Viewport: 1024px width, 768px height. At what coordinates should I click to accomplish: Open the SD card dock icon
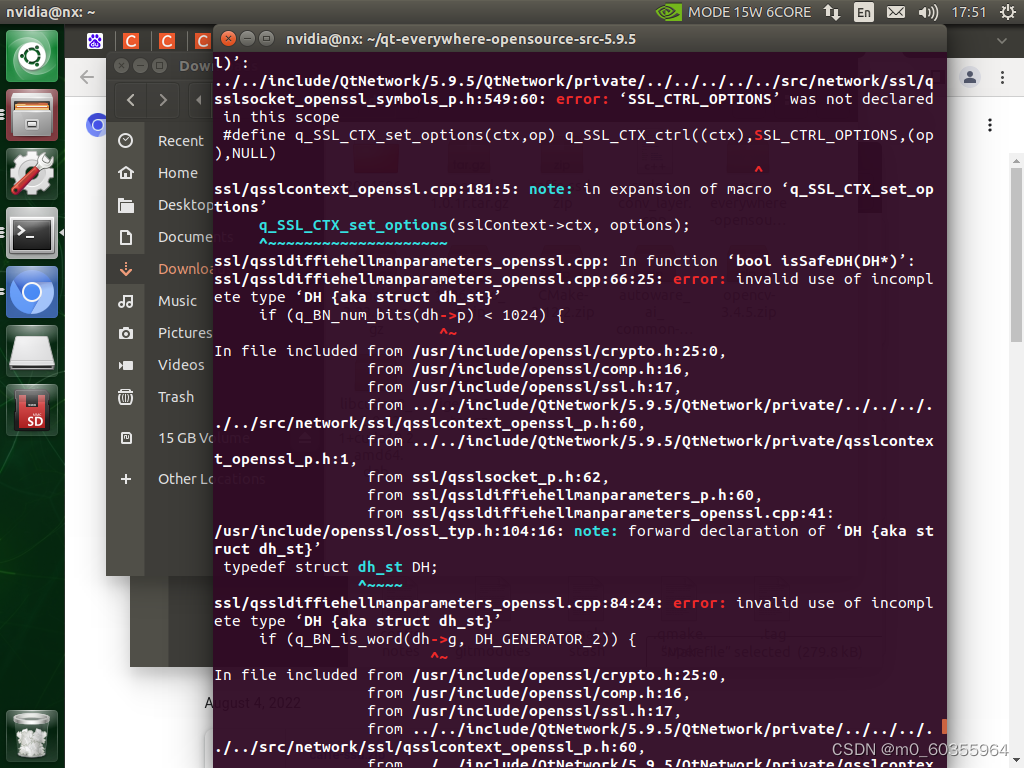click(x=31, y=409)
